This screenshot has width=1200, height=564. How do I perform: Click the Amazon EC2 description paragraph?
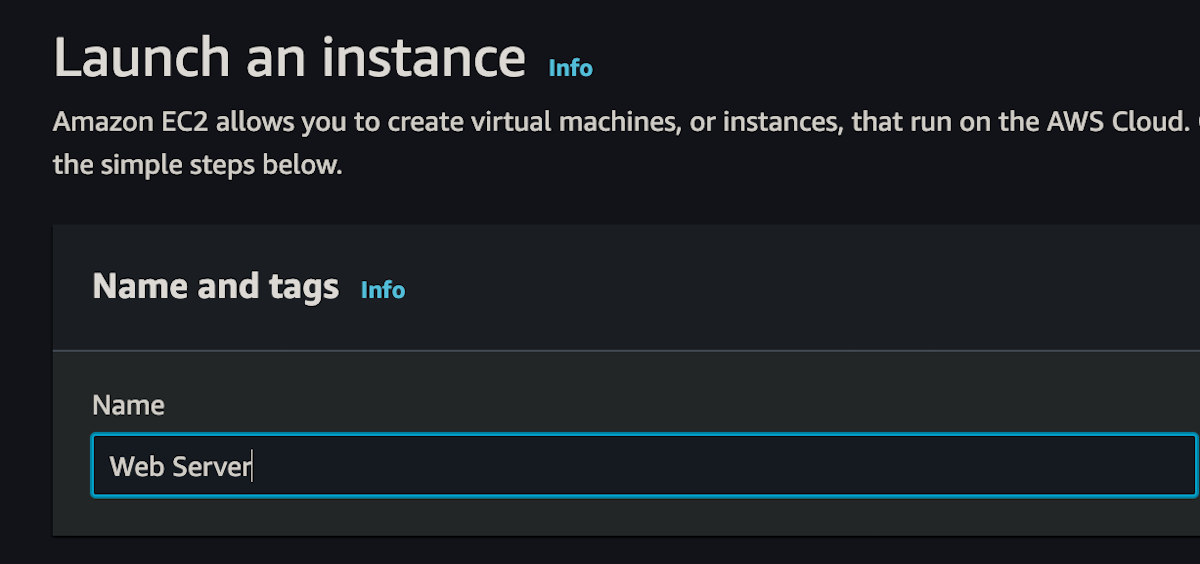coord(626,143)
